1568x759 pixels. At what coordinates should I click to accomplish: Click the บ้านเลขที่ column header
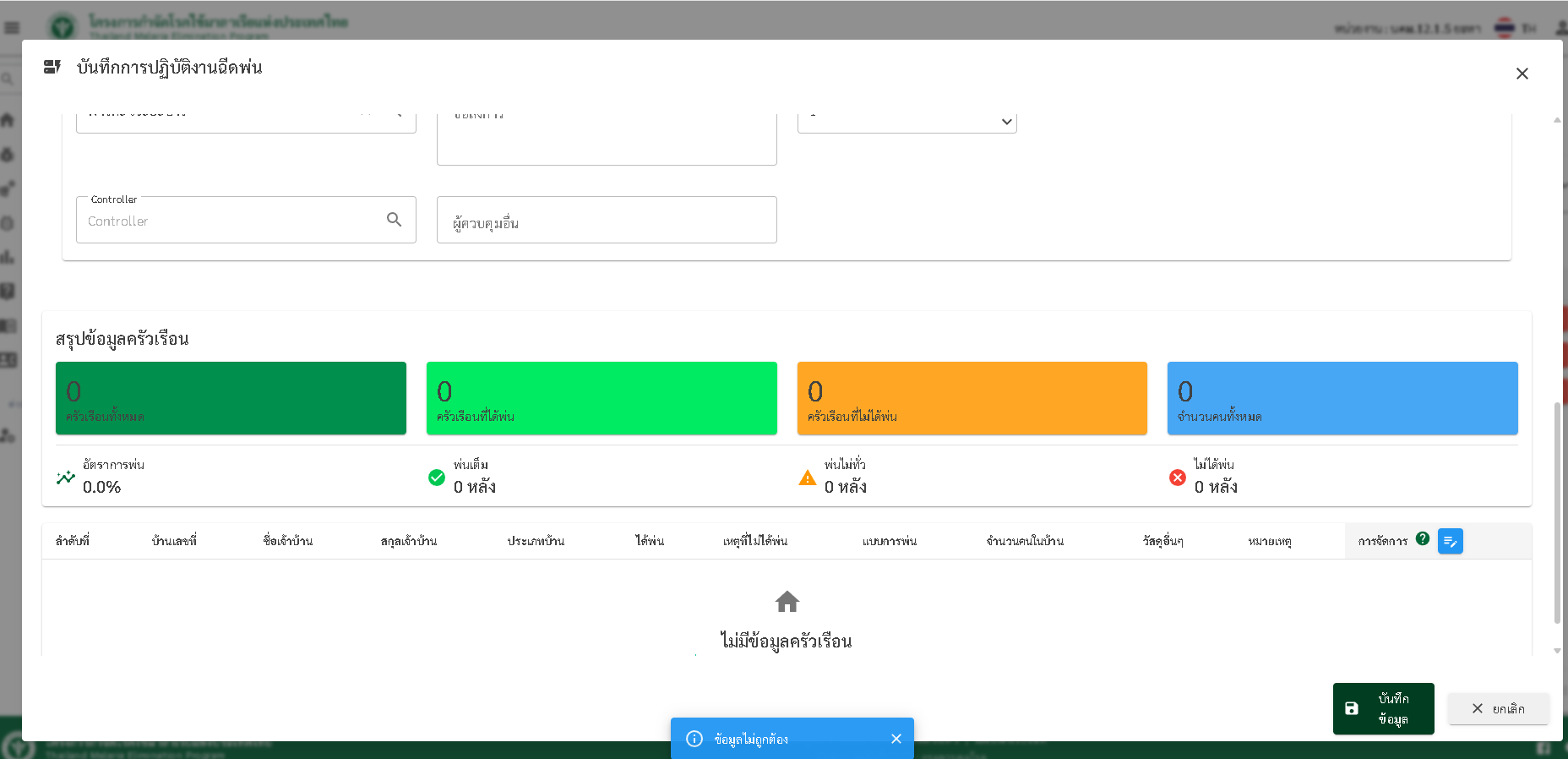(x=174, y=541)
